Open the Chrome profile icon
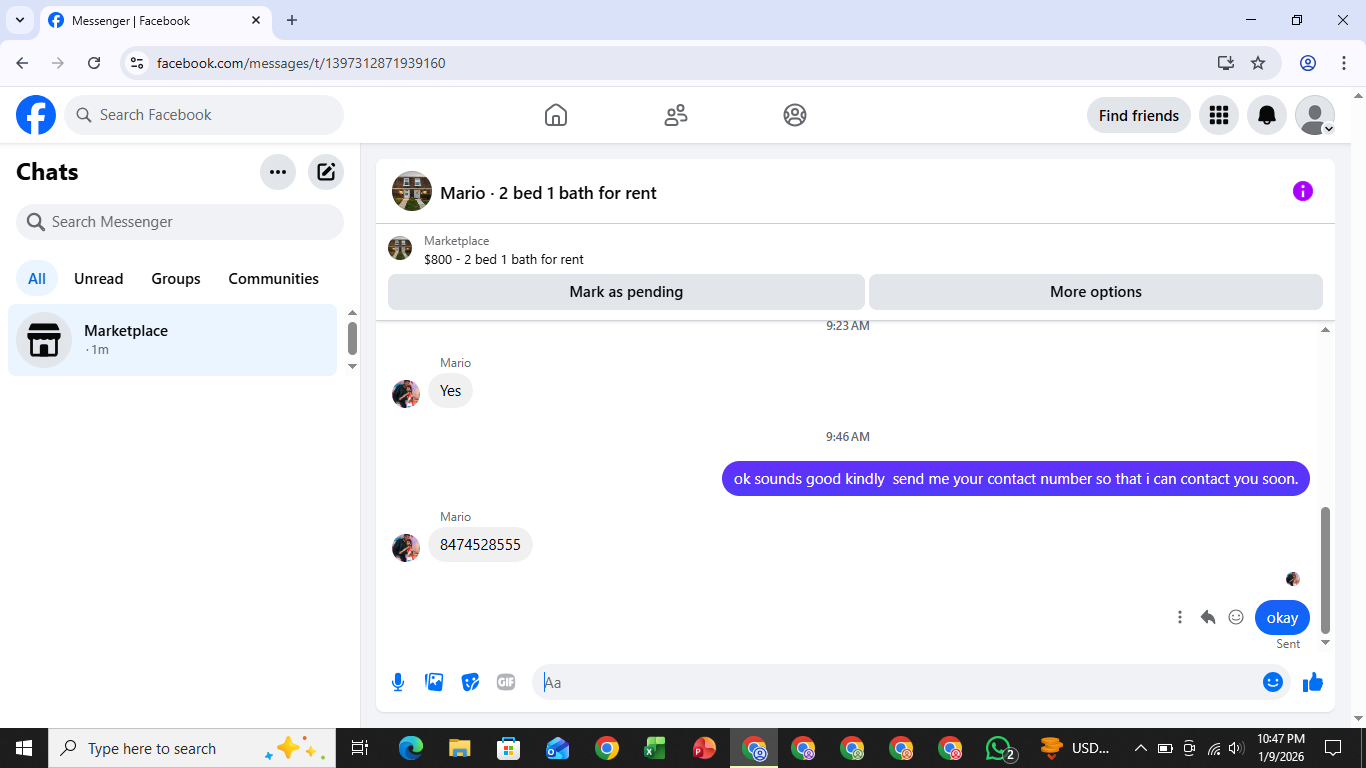 (1308, 63)
